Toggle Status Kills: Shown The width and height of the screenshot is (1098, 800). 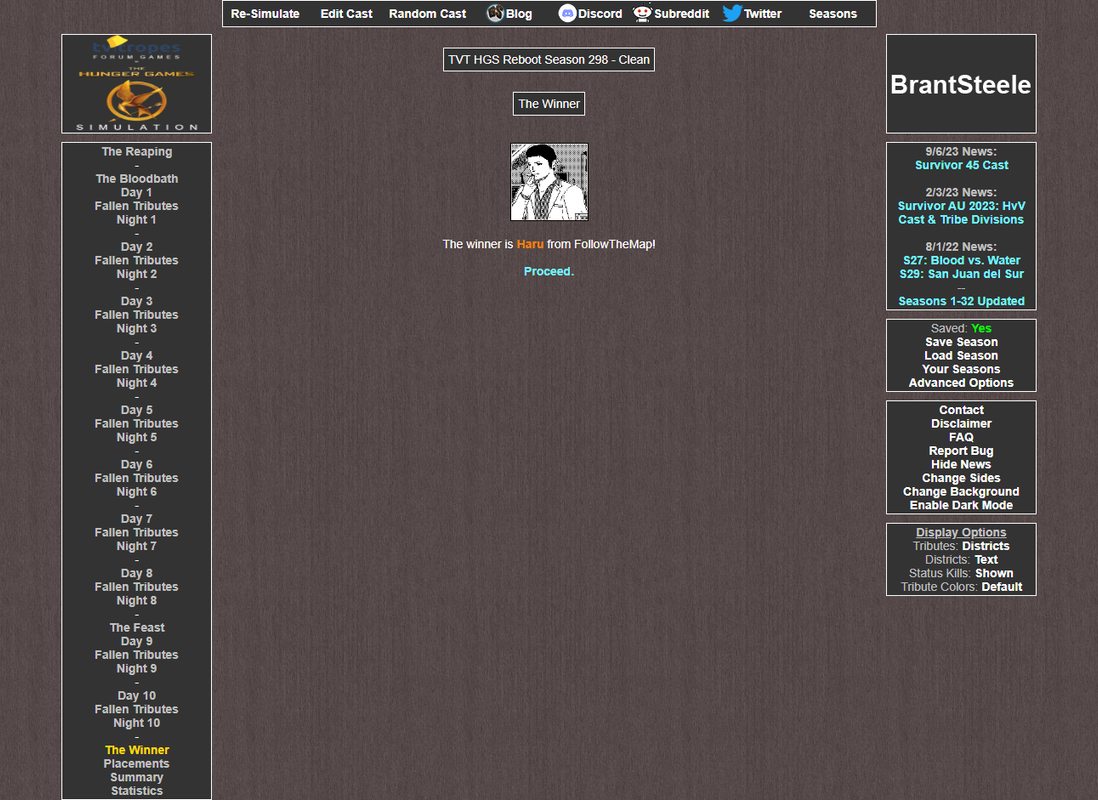[994, 573]
